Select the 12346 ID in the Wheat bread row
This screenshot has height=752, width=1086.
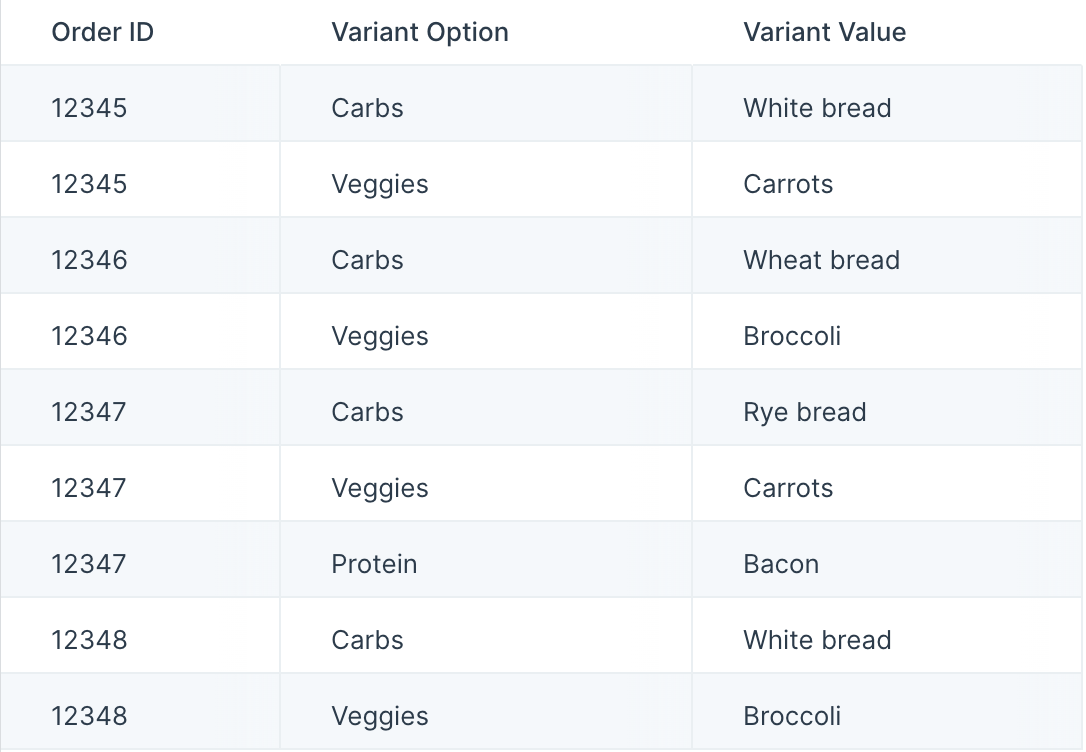coord(140,256)
